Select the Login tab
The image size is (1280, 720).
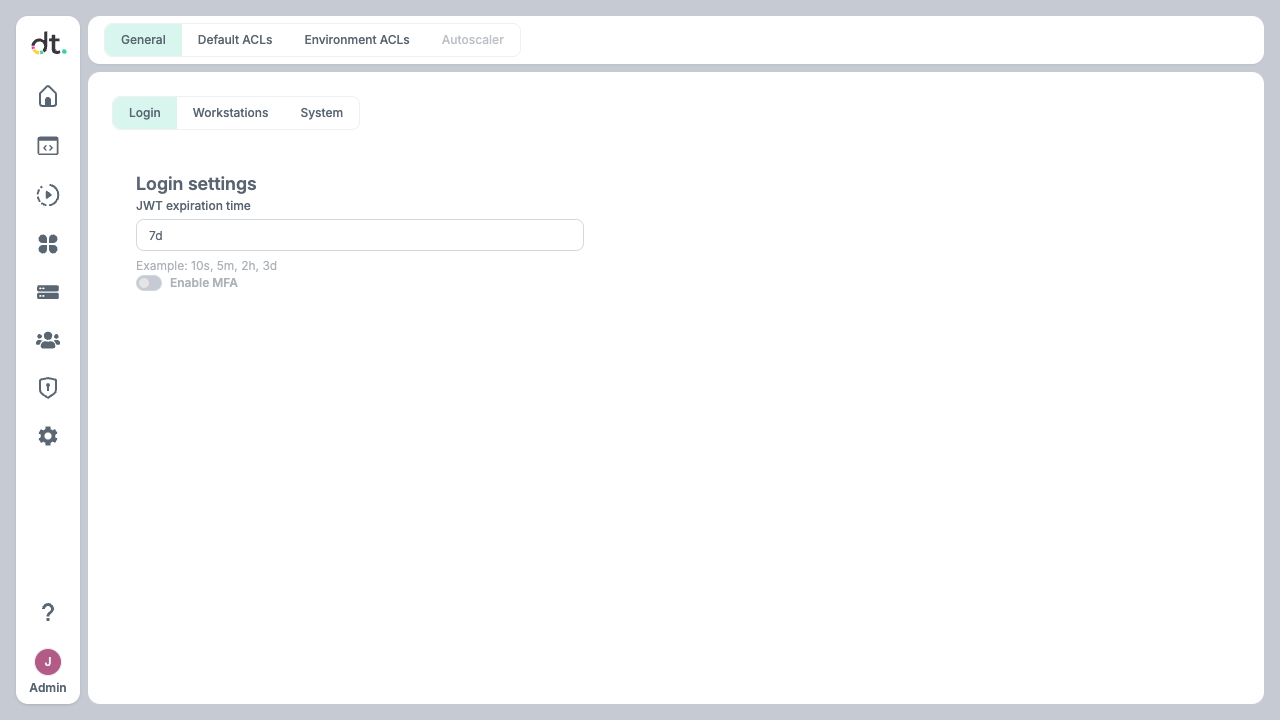click(144, 113)
